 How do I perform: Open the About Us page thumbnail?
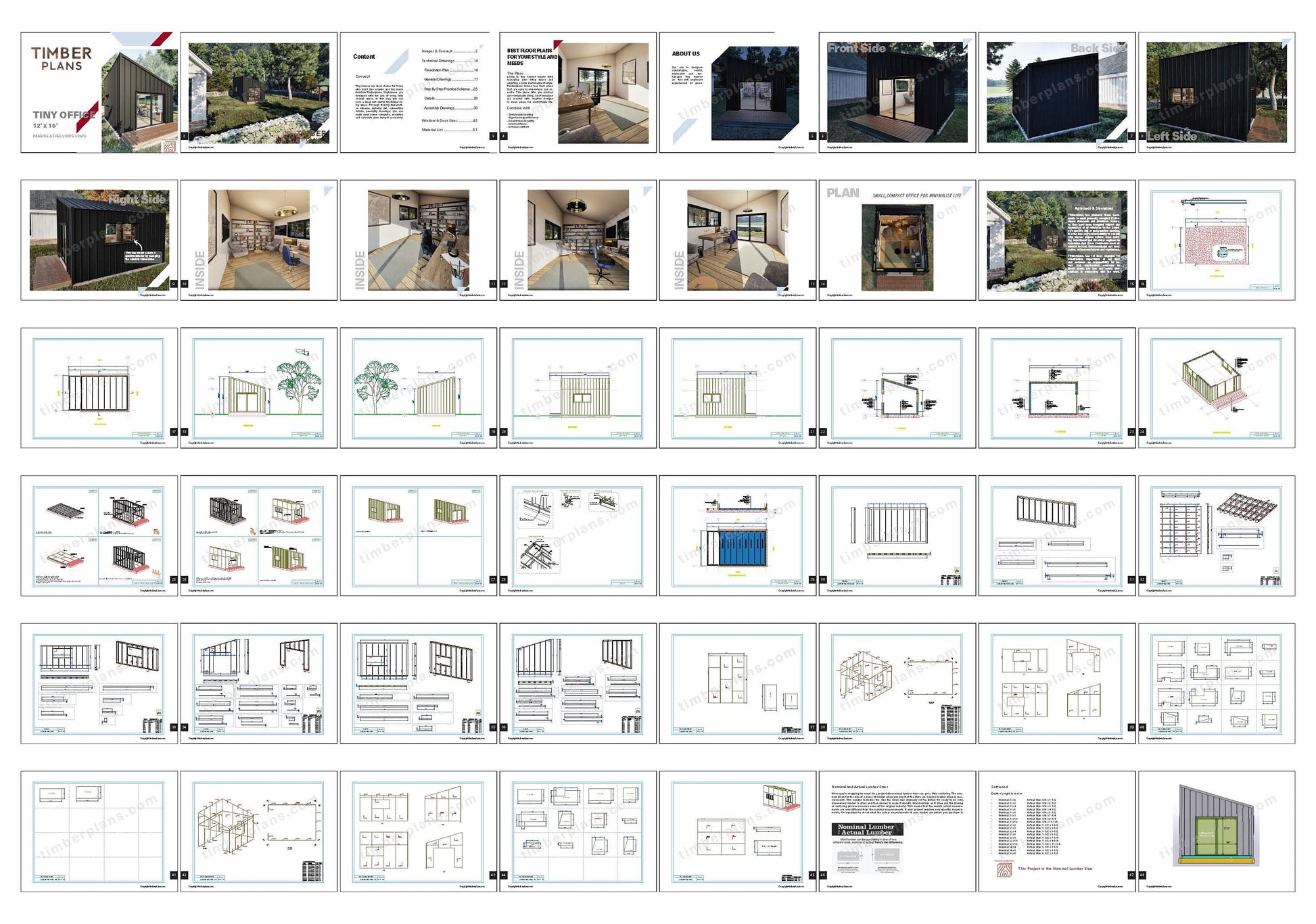(x=737, y=93)
